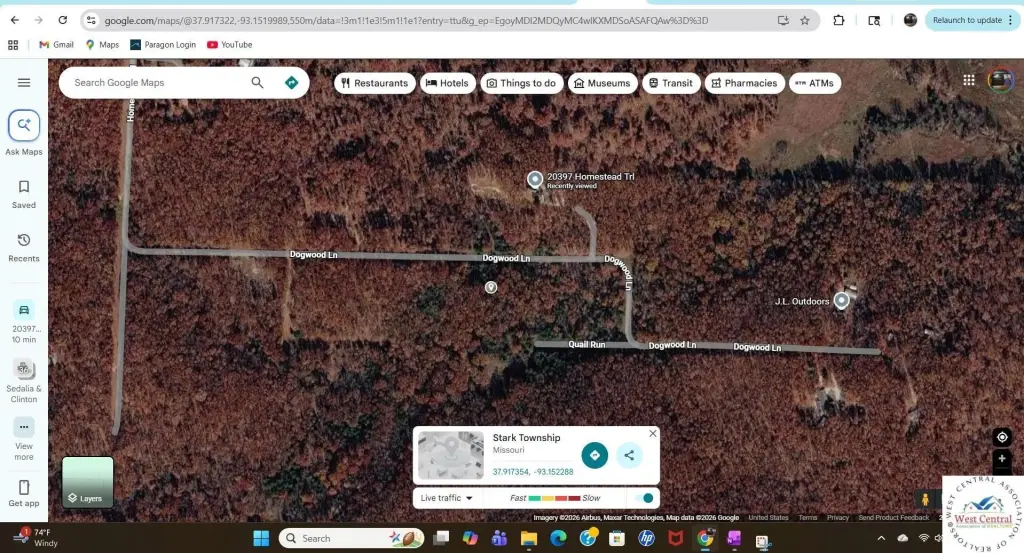Click the Pegman Street View icon

tap(925, 499)
